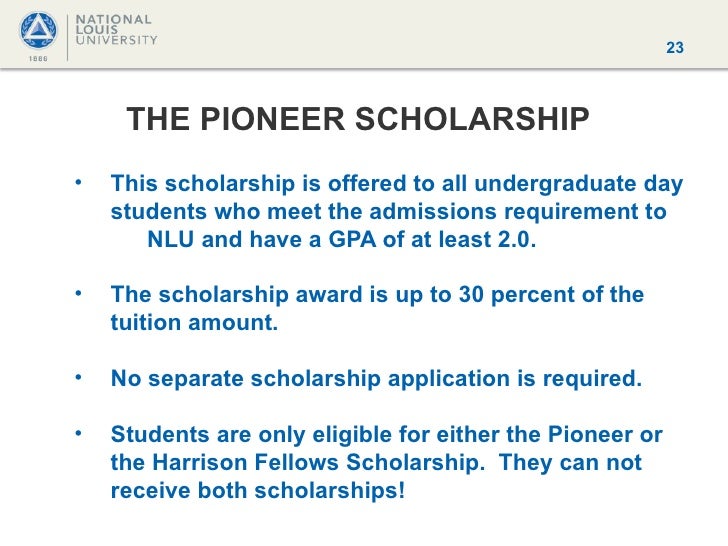Screen dimensions: 728x546
Task: Click the gray header banner area
Action: point(364,34)
